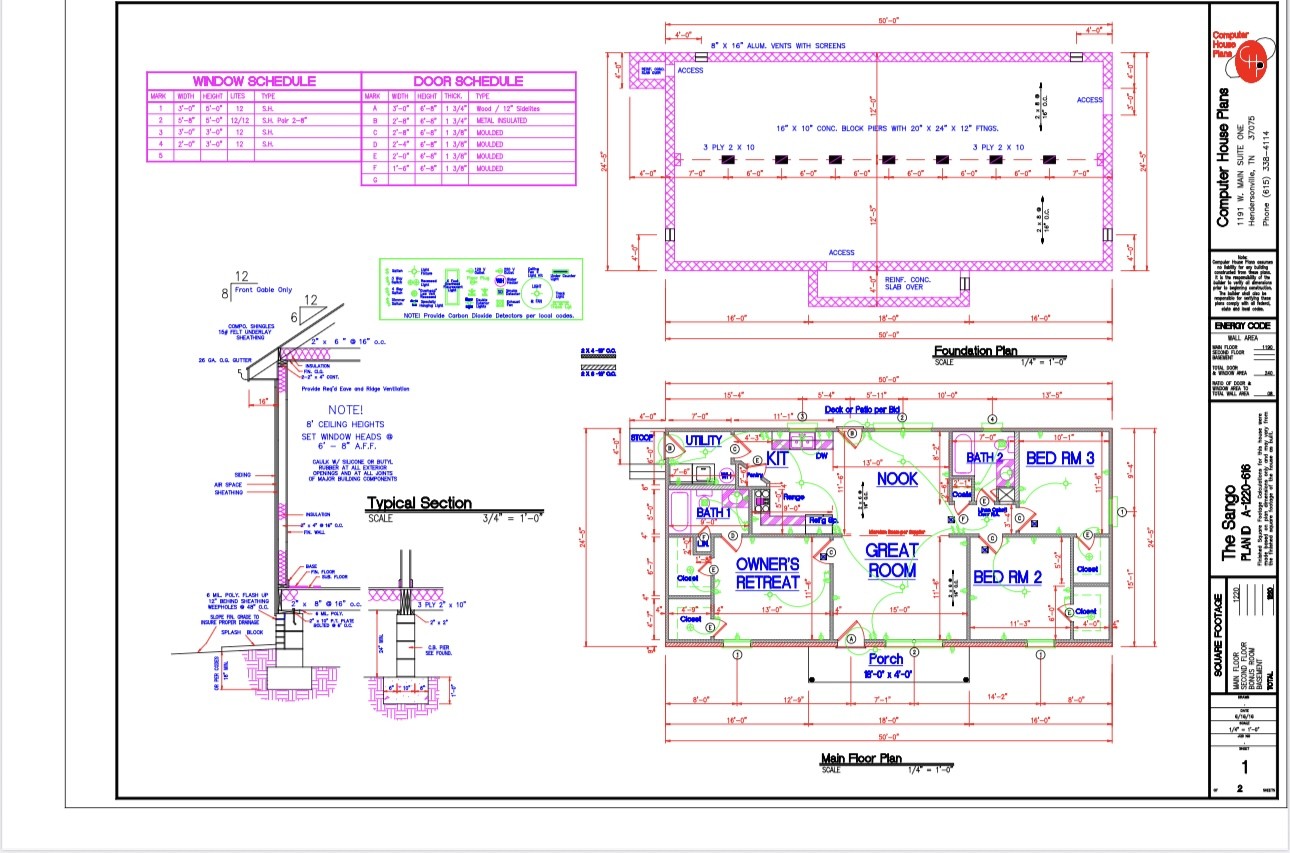Click the 'REINF. CONC. SLAB OVER' note
Screen dimensions: 1290x853
click(x=907, y=283)
